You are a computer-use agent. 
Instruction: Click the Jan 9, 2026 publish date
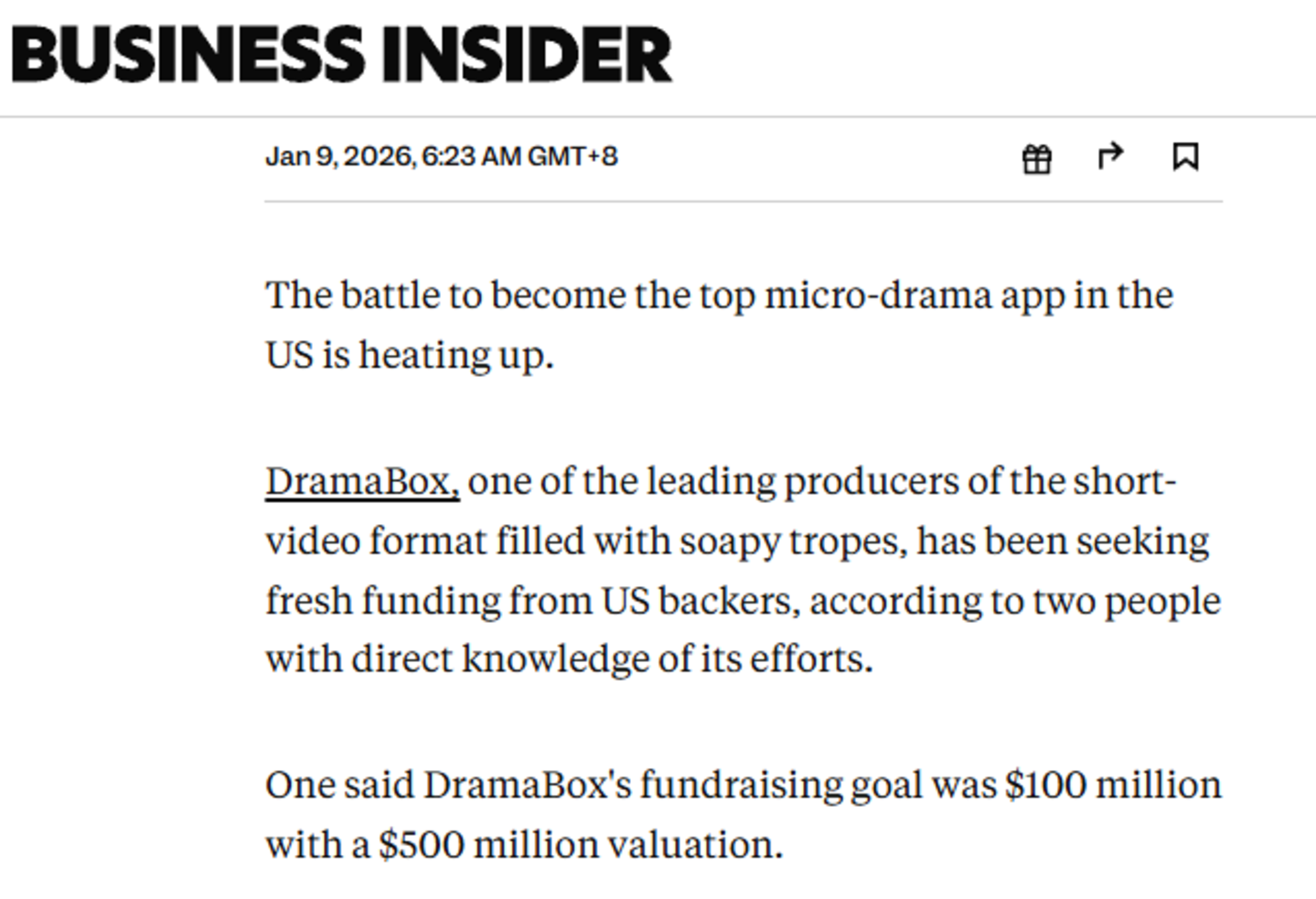coord(341,156)
